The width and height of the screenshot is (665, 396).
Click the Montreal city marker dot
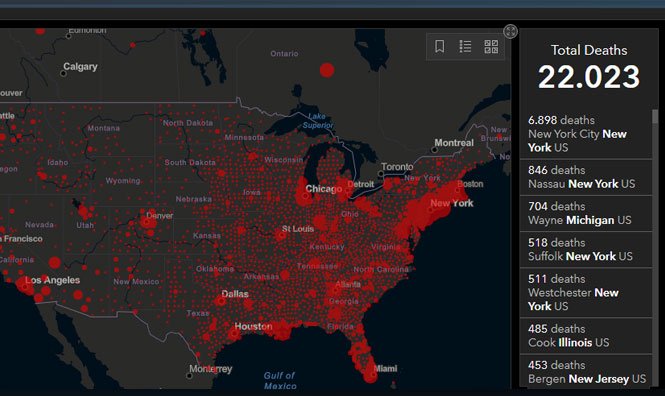click(434, 150)
